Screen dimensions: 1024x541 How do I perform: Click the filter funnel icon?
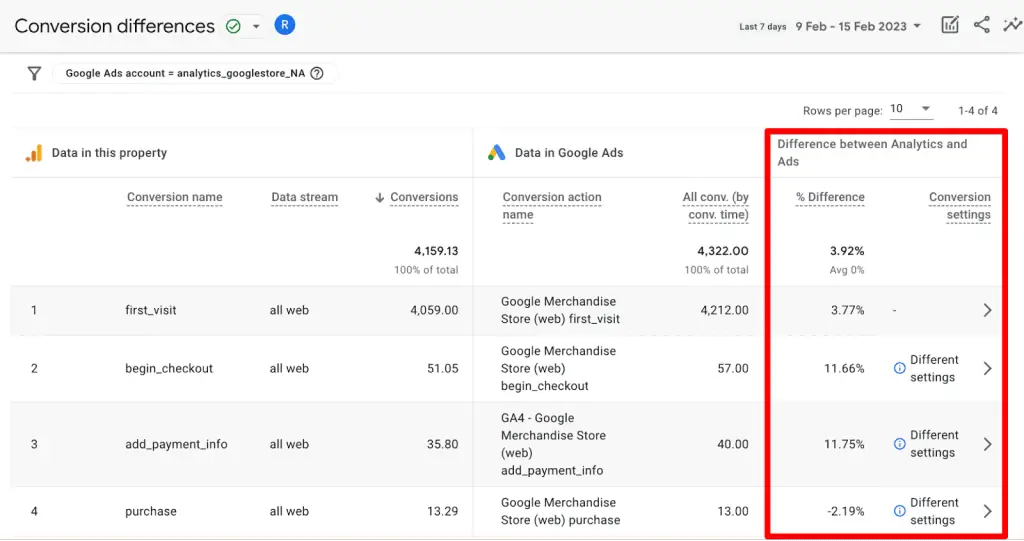[34, 73]
